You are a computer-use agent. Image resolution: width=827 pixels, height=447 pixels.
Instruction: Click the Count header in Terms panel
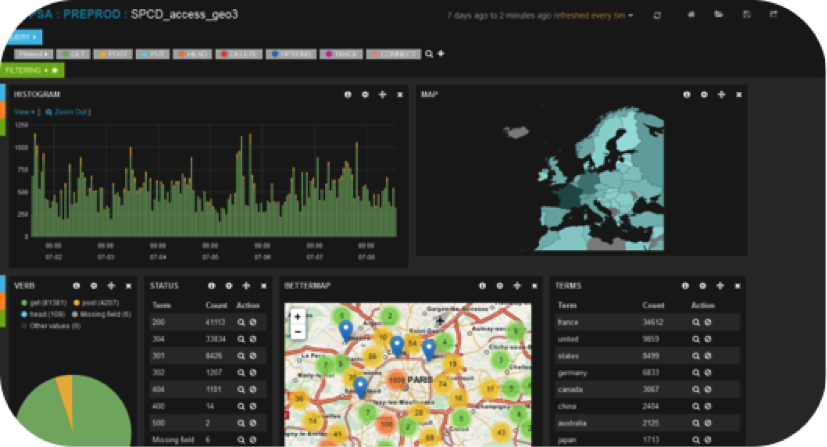(x=653, y=305)
